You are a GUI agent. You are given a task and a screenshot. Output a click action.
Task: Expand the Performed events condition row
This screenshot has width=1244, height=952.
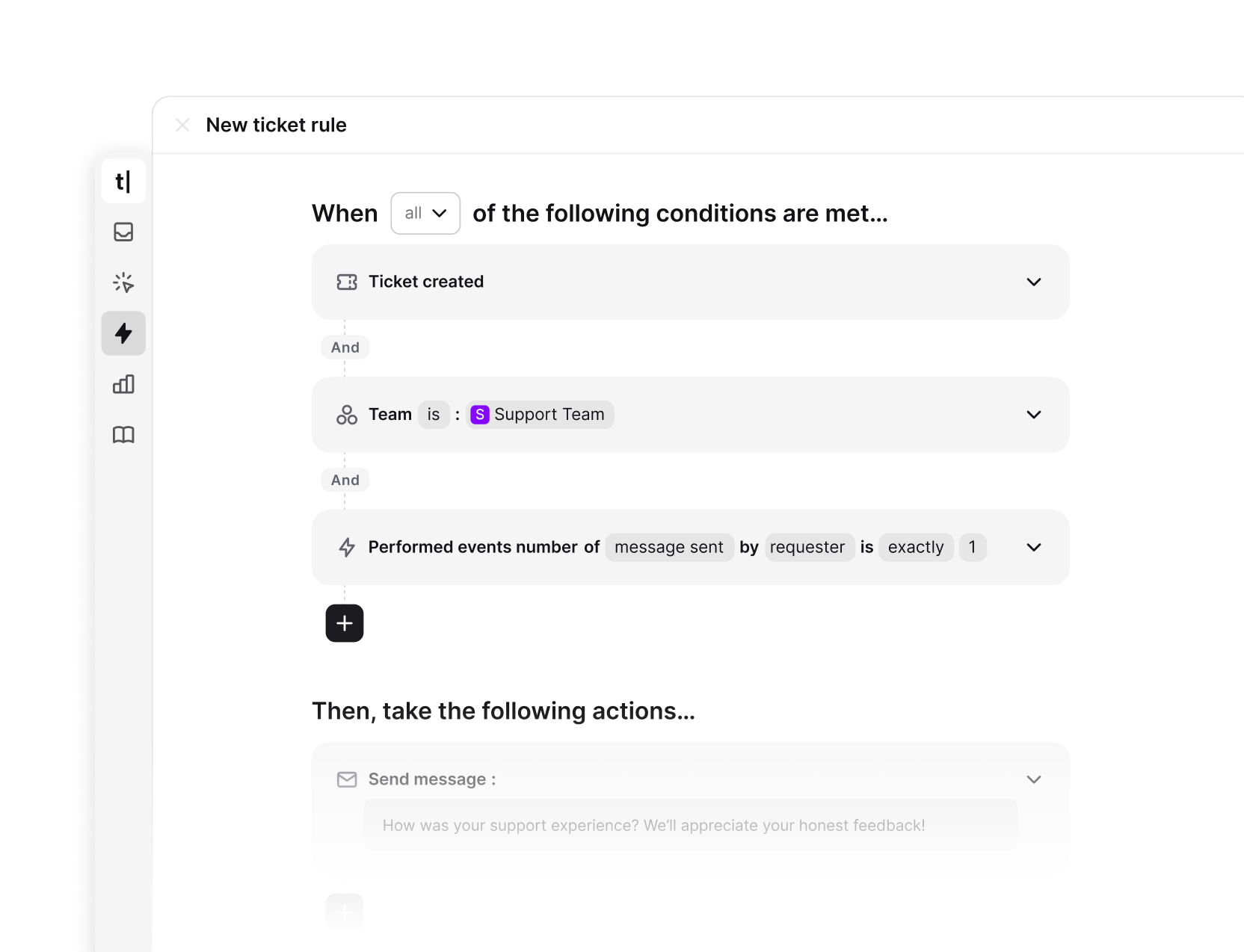coord(1034,547)
